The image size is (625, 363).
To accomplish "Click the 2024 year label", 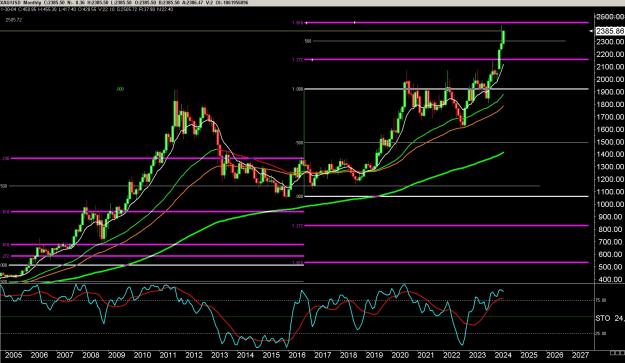I will point(503,355).
